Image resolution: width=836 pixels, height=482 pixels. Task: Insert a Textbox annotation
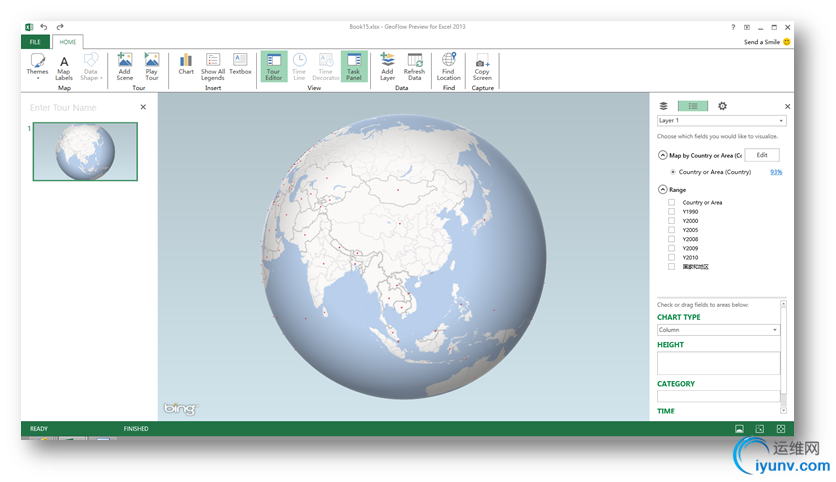point(240,64)
